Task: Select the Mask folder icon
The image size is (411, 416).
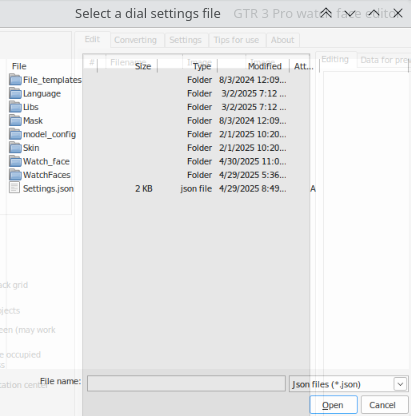Action: click(x=15, y=120)
